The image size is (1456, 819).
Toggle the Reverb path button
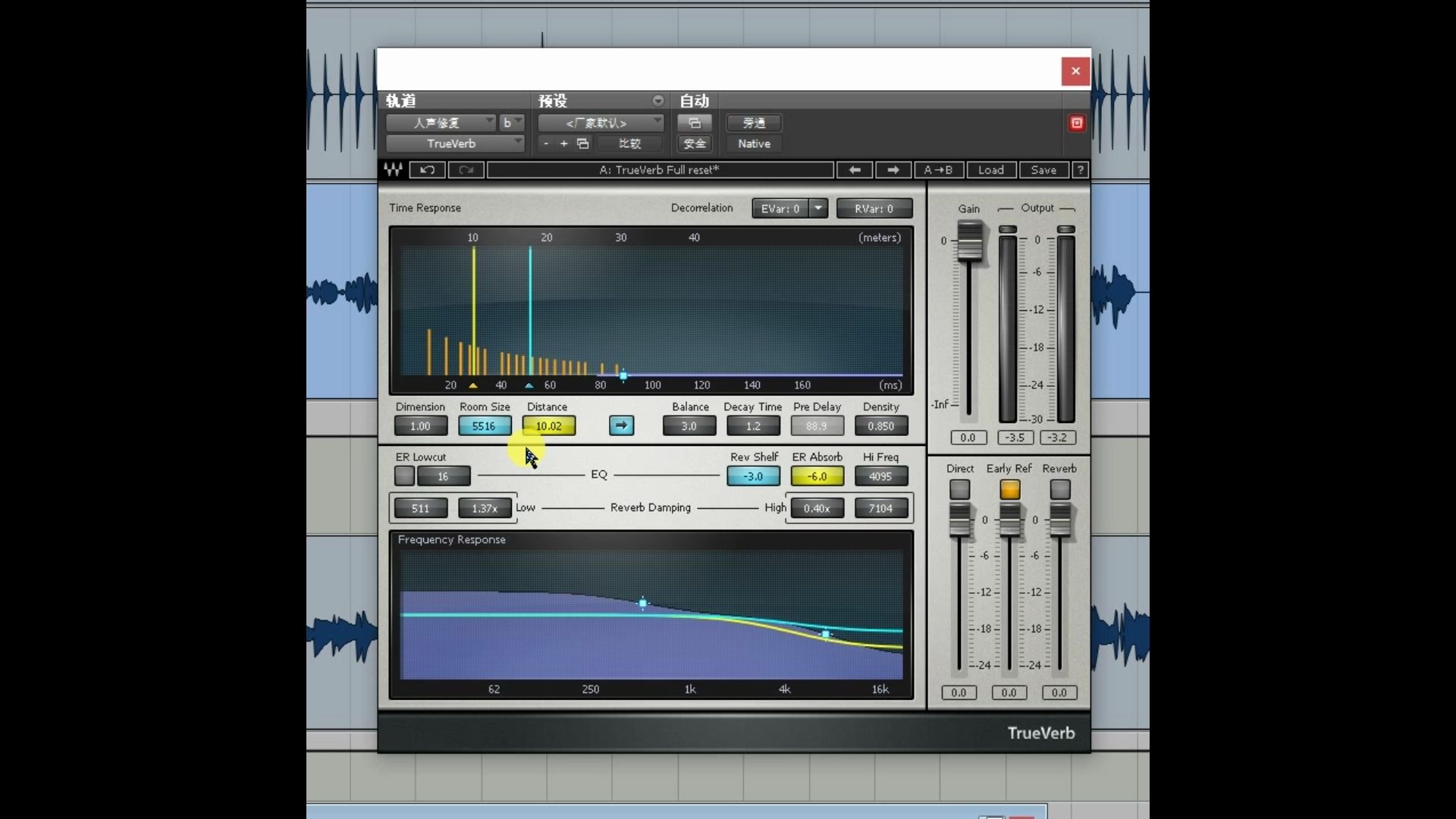(1059, 490)
